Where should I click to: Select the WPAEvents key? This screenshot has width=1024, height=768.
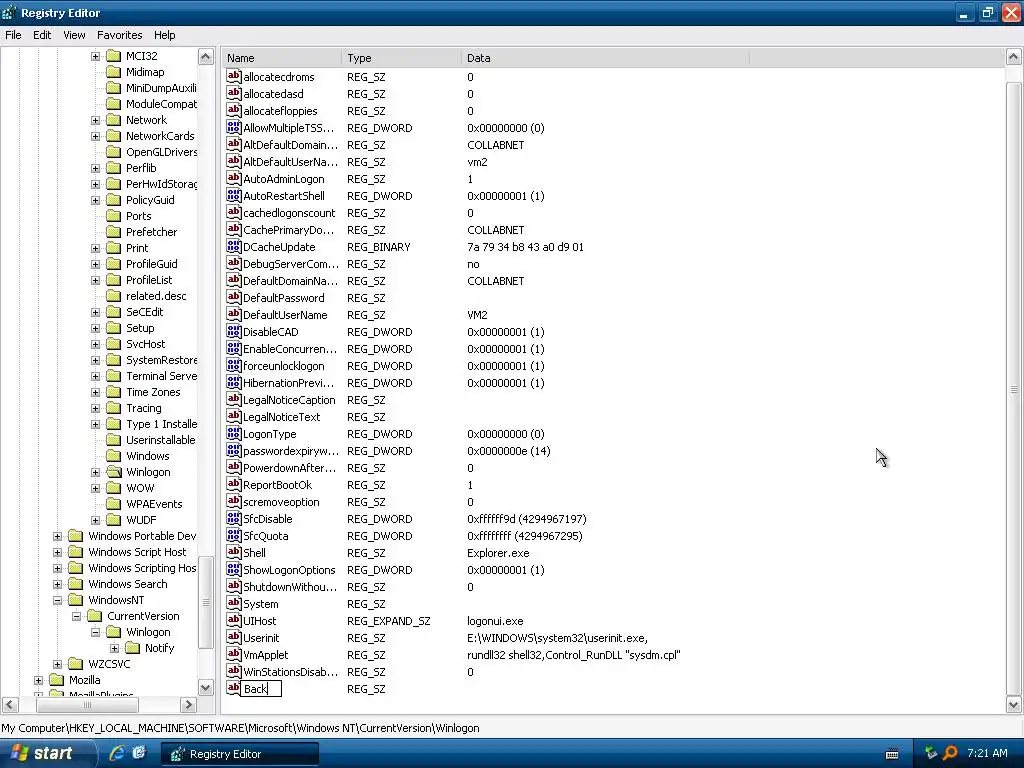154,504
